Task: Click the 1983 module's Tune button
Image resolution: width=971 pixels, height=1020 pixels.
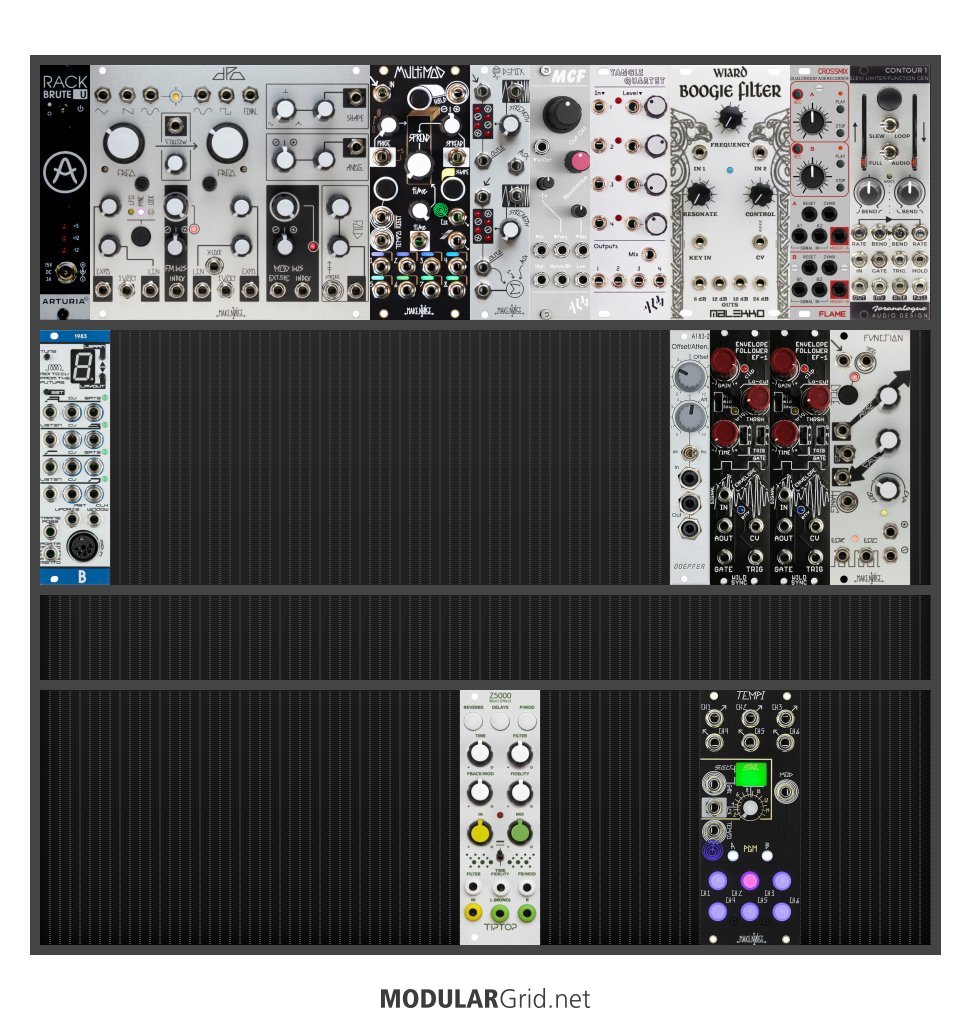Action: coord(46,358)
